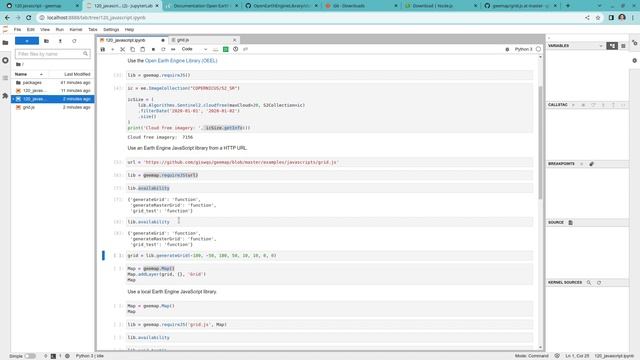Close the grid.js tab
Viewport: 640px width, 360px height.
[x=234, y=40]
